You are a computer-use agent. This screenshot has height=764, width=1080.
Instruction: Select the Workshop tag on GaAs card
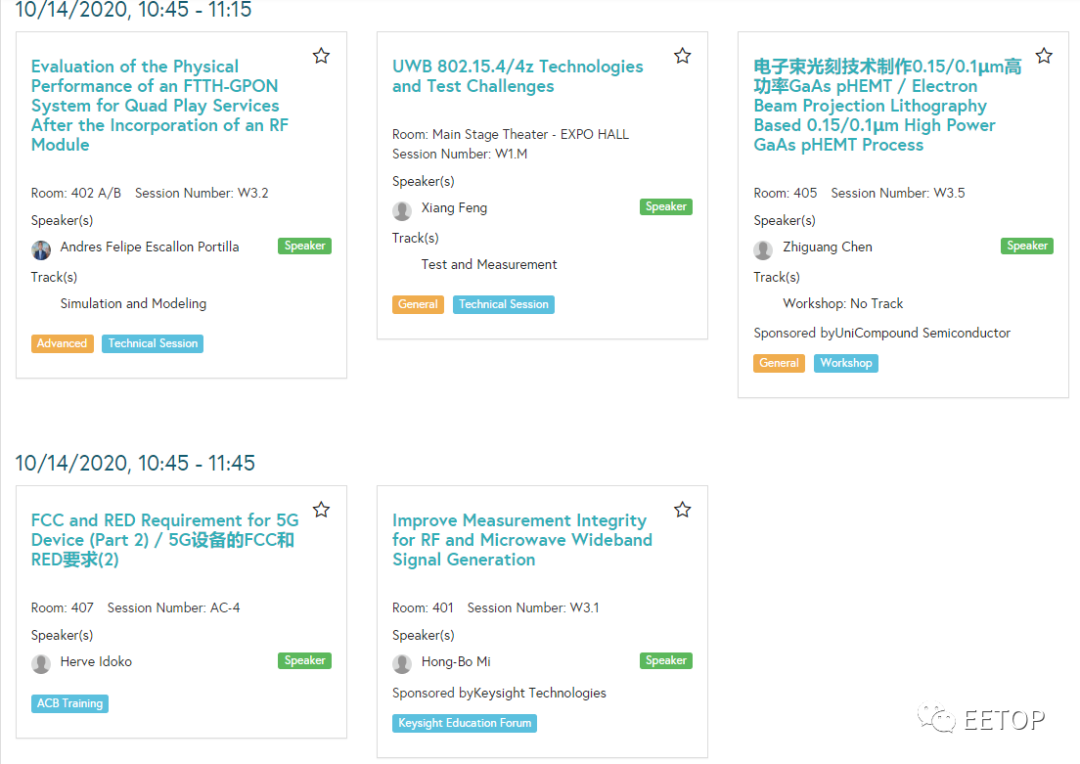[846, 363]
